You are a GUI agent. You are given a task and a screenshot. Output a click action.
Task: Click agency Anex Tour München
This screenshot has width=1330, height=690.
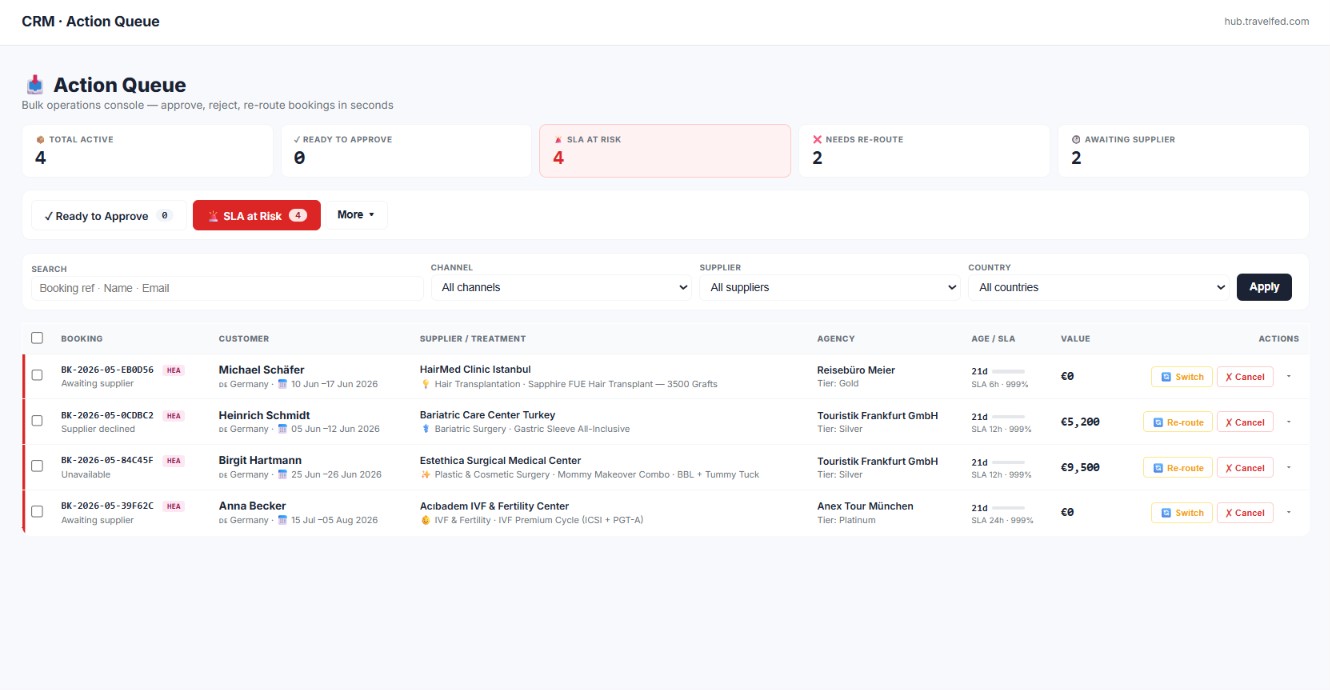pos(865,506)
